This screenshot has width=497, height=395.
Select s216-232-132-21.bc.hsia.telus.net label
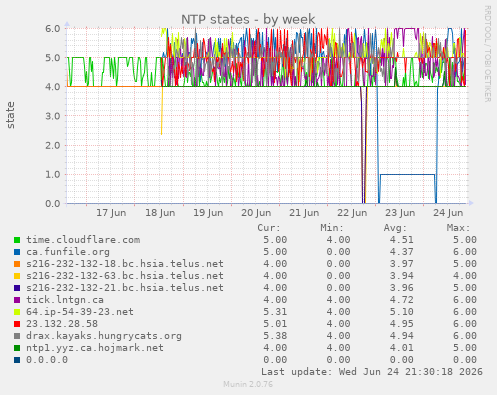125,288
